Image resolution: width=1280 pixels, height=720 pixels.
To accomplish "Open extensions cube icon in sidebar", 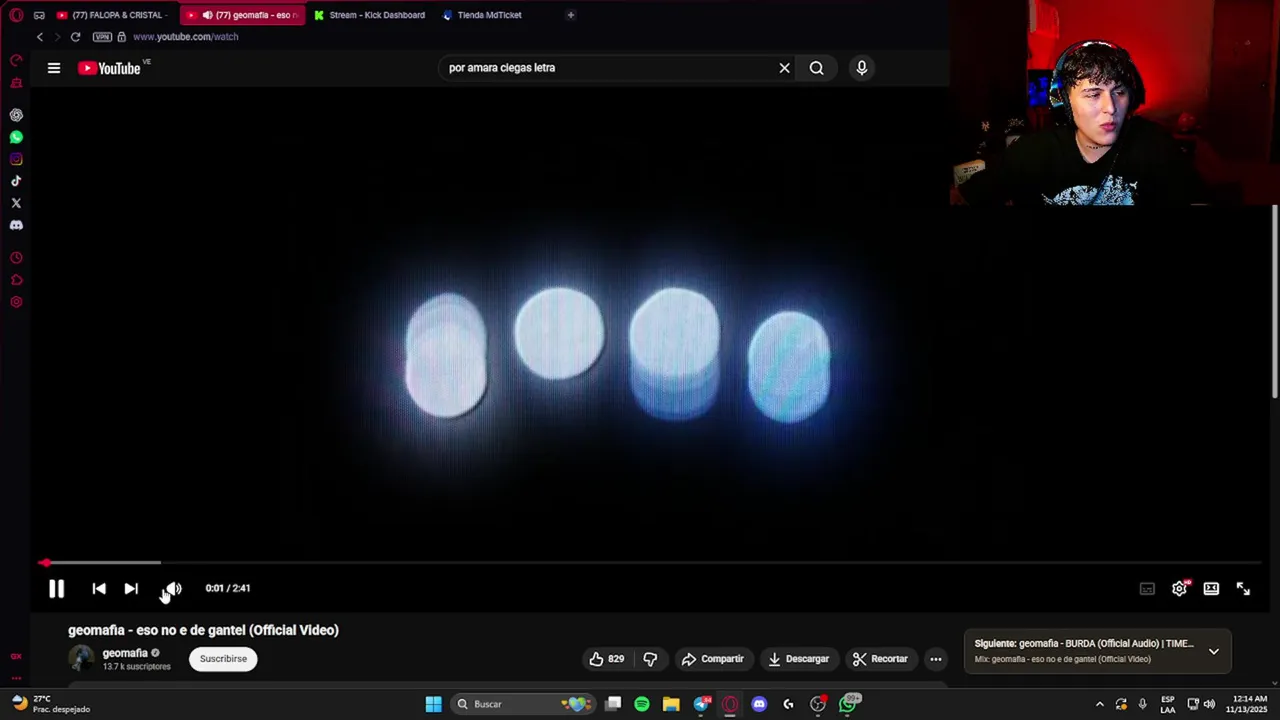I will tap(16, 280).
